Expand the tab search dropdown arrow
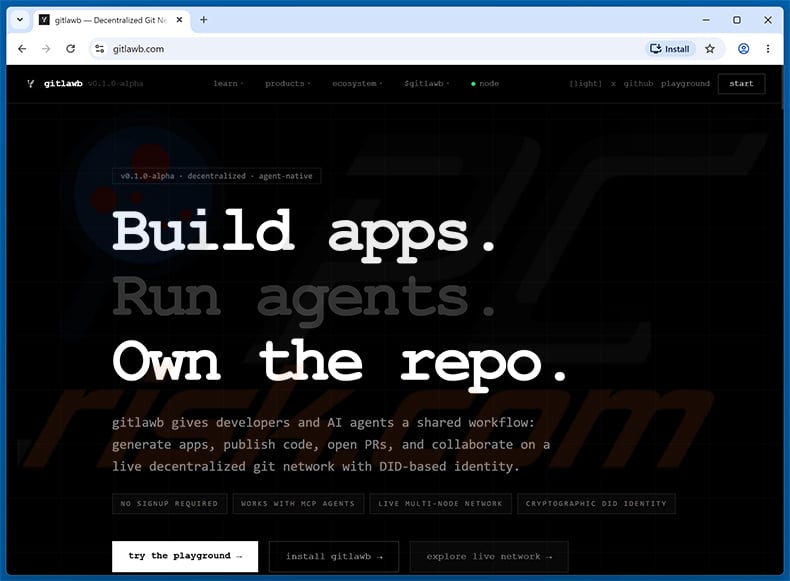 [20, 20]
